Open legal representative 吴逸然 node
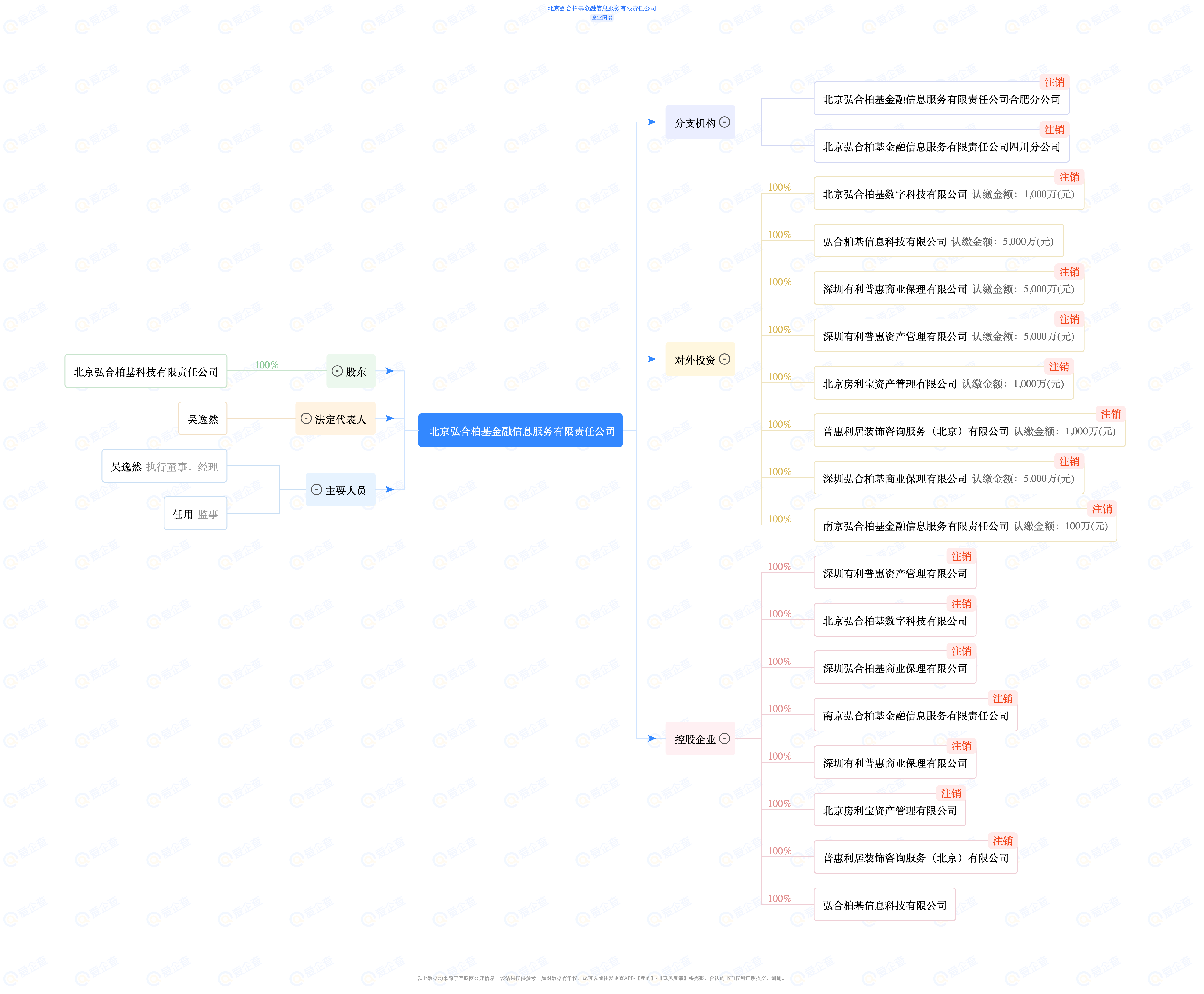Screen dimensions: 1204x994 click(x=203, y=419)
